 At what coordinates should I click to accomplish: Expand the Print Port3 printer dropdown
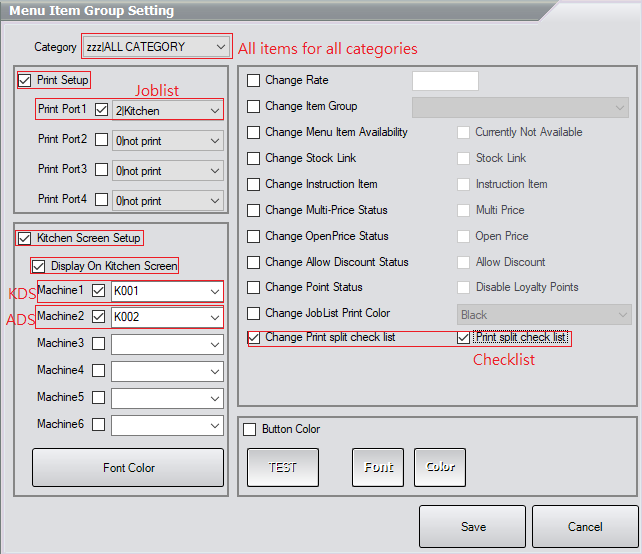point(167,171)
